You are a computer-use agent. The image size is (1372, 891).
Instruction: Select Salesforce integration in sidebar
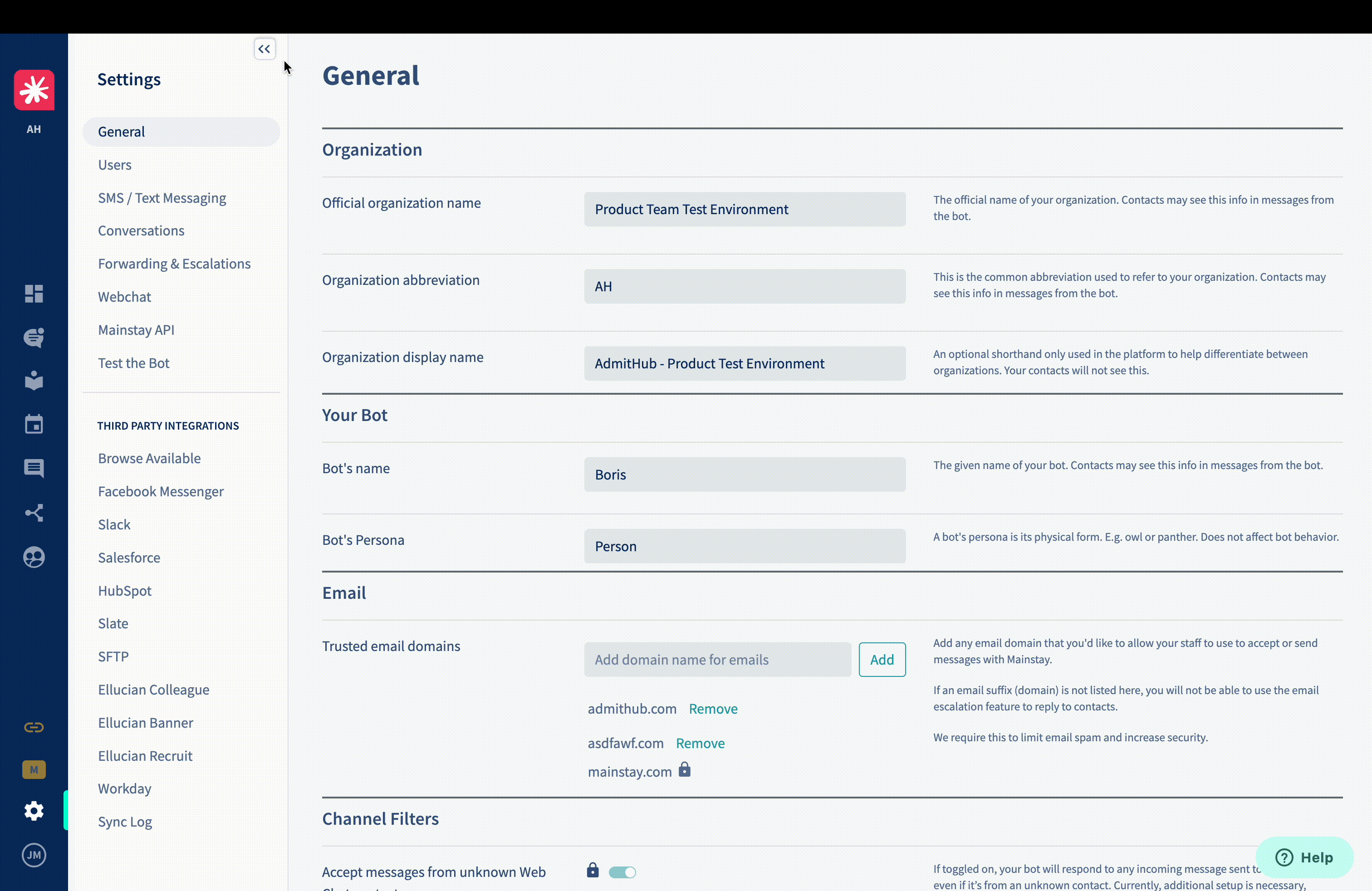tap(129, 557)
